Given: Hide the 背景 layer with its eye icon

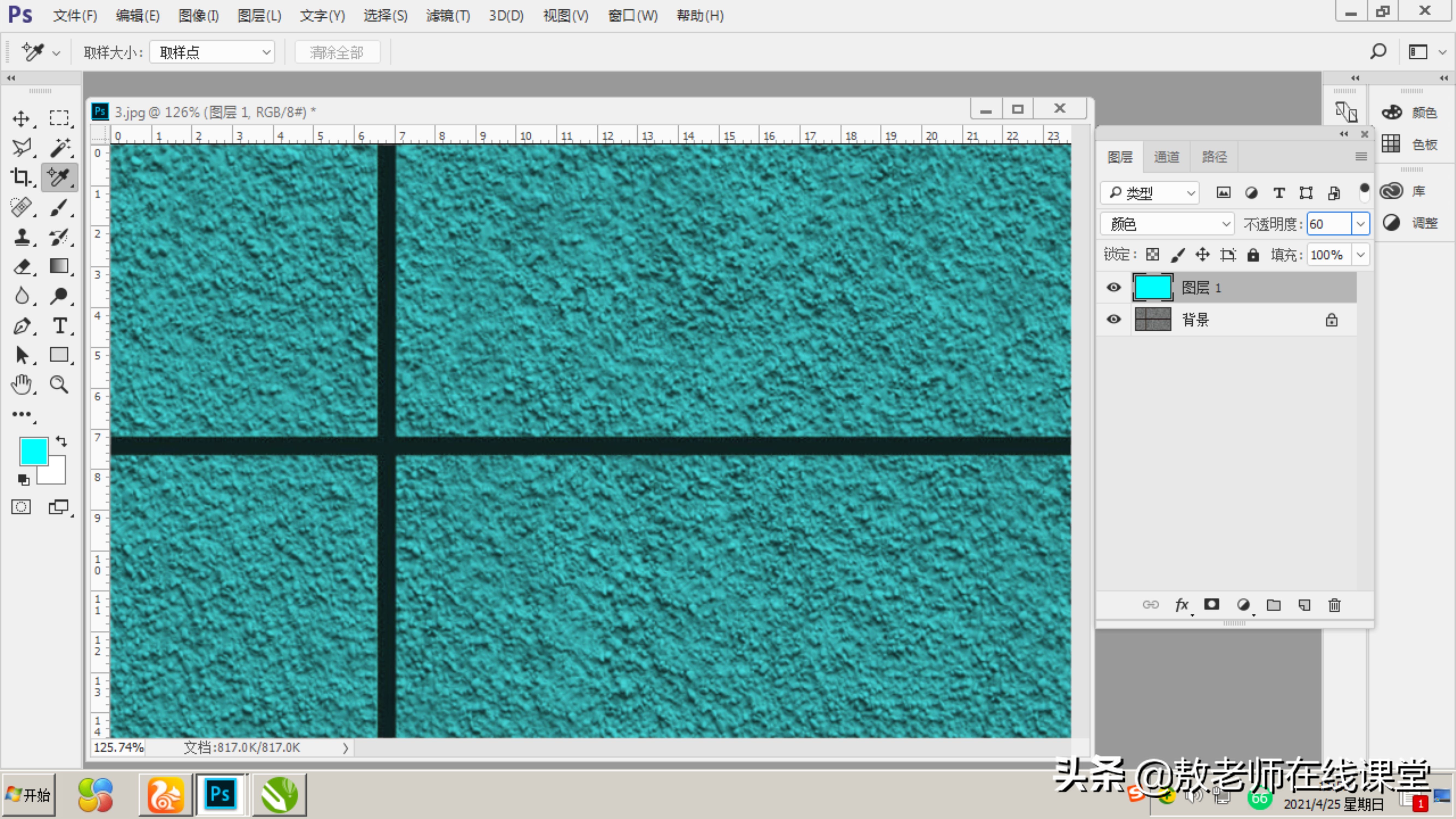Looking at the screenshot, I should pyautogui.click(x=1113, y=319).
